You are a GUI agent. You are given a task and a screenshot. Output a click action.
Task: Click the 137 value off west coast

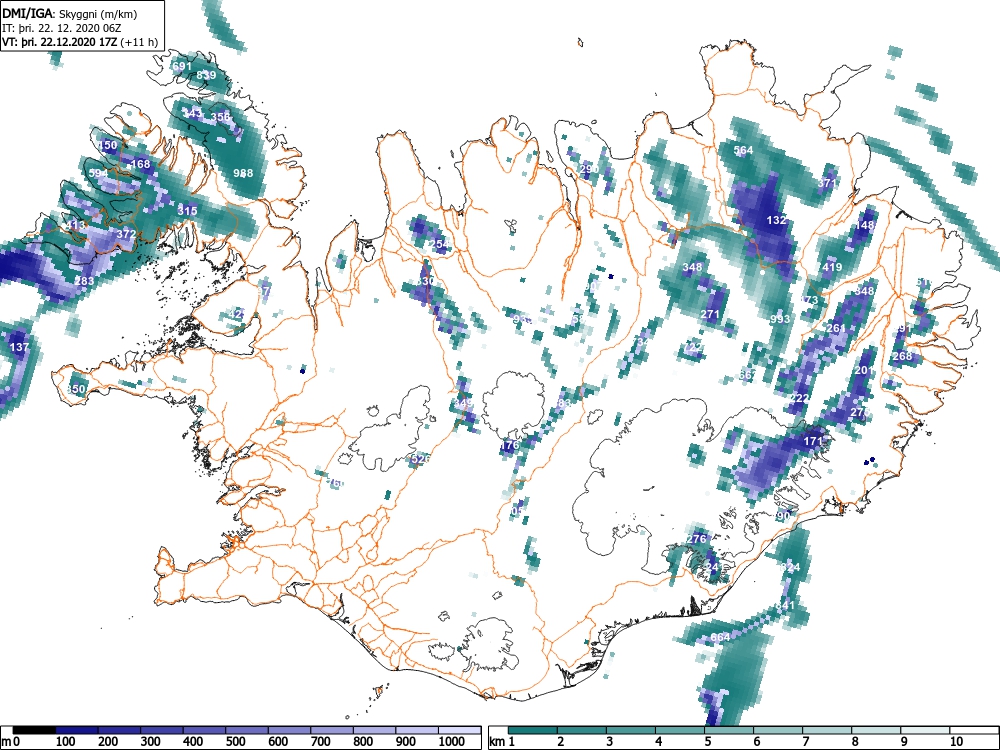pyautogui.click(x=20, y=347)
